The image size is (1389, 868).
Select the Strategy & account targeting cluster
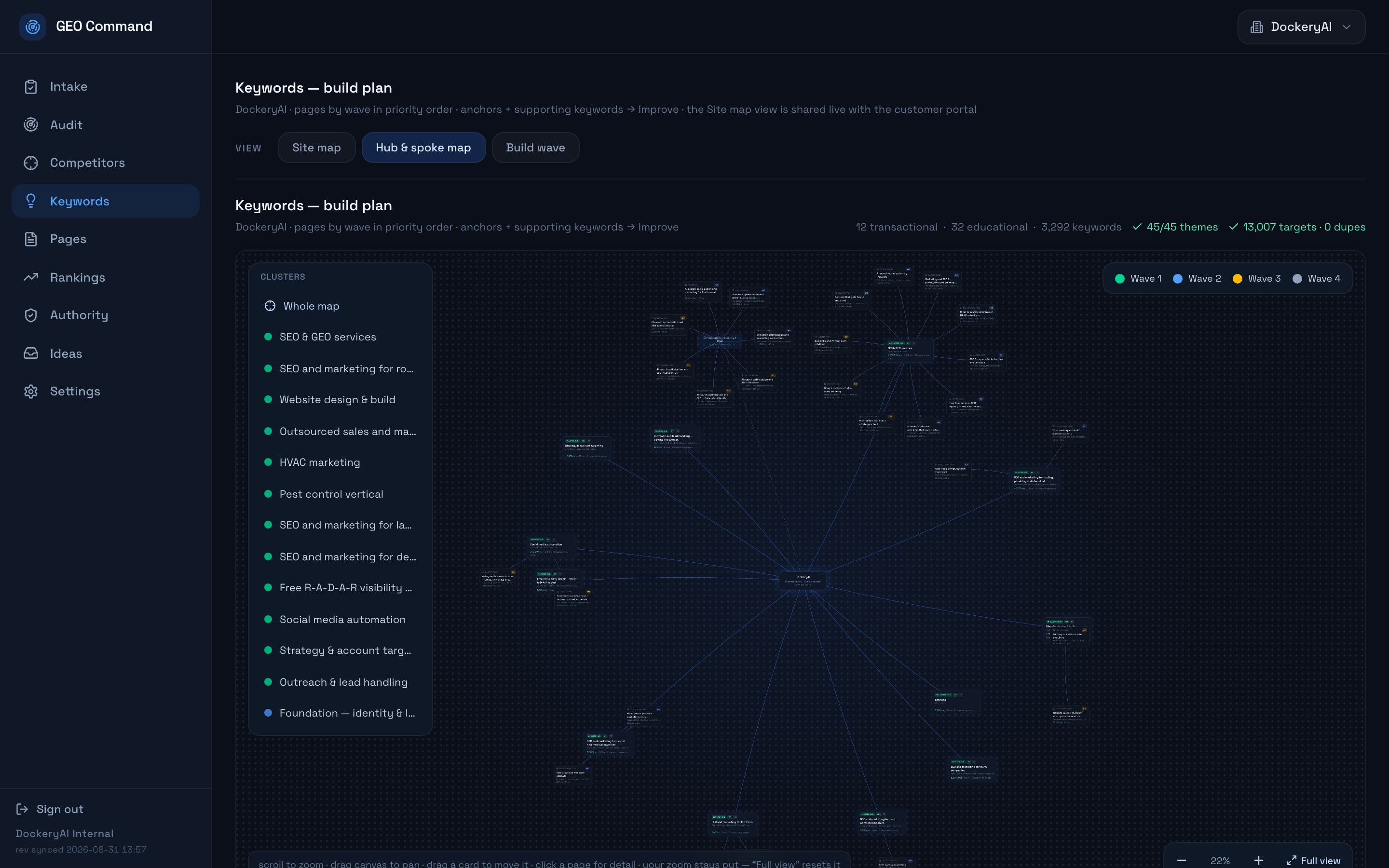340,651
